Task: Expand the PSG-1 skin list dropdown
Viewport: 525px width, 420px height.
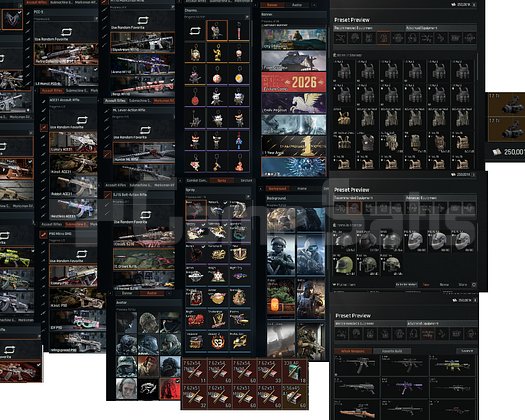Action: pyautogui.click(x=95, y=19)
